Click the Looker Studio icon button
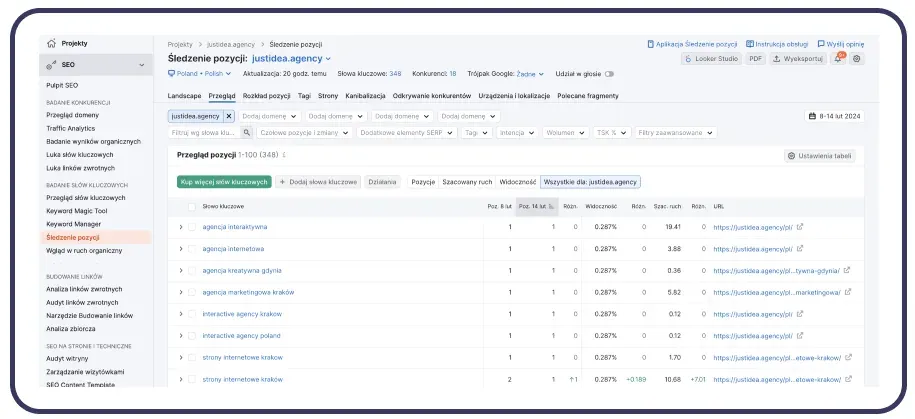The width and height of the screenshot is (915, 419). [x=711, y=59]
